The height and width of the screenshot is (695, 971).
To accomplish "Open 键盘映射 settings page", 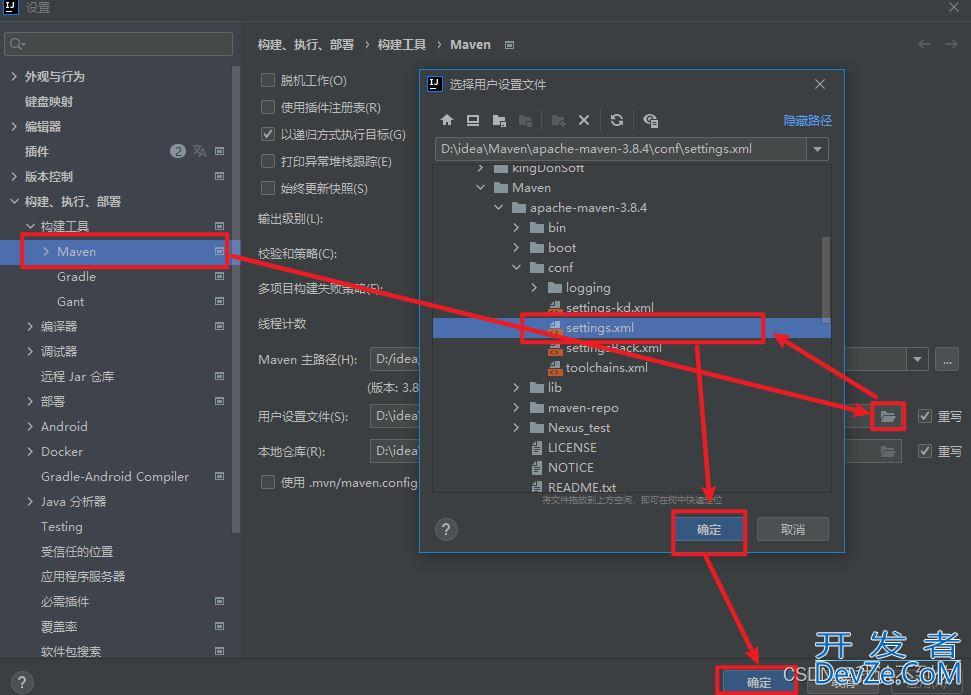I will (49, 102).
